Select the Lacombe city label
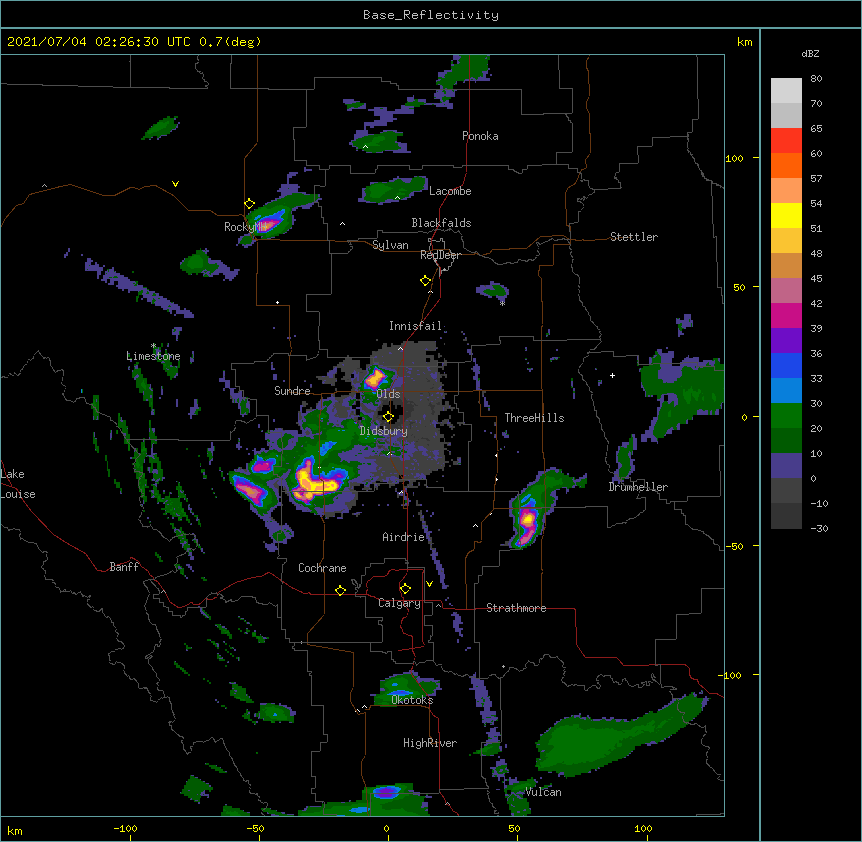The image size is (862, 842). [x=450, y=191]
